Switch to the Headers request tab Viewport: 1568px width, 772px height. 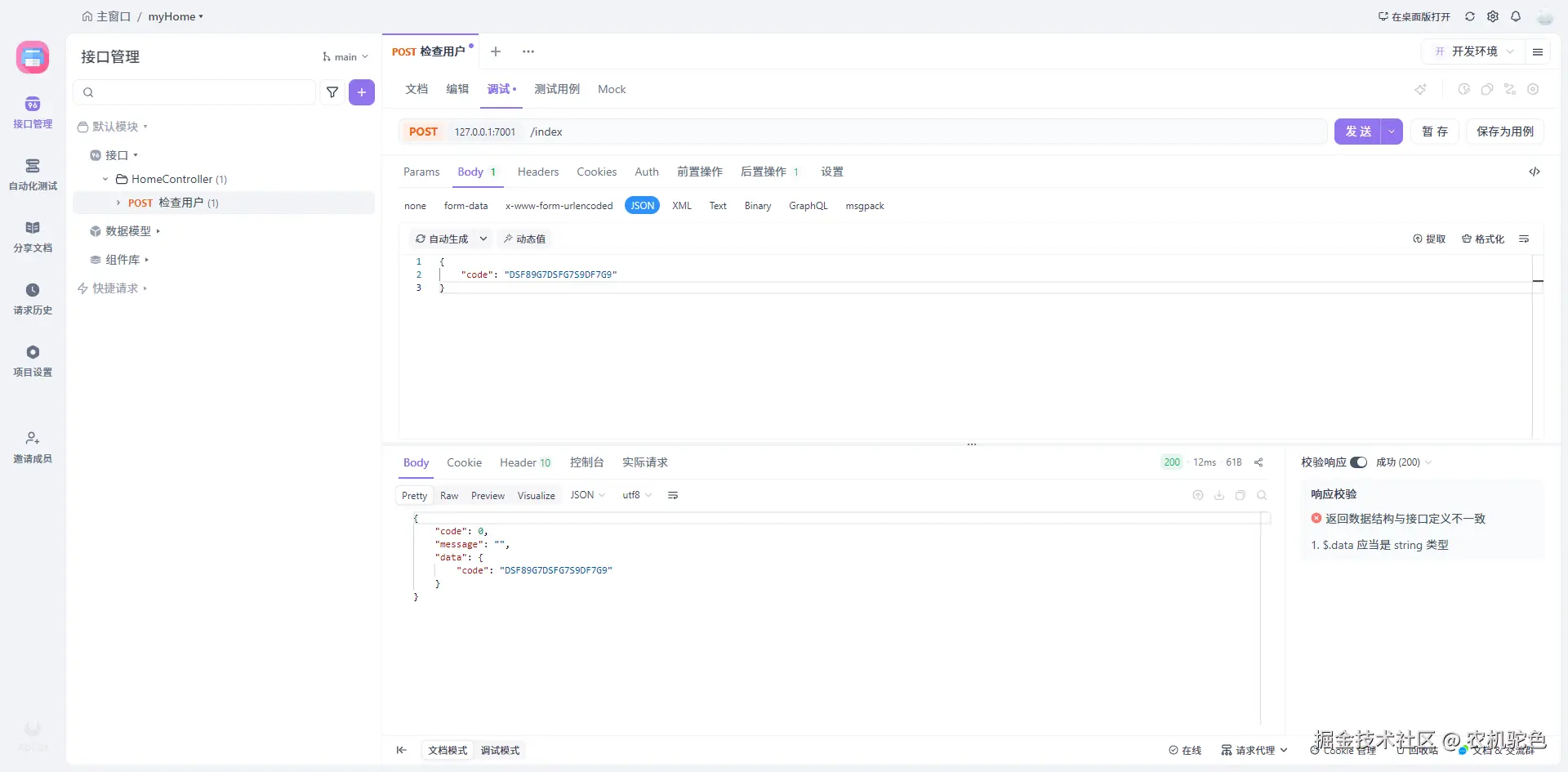pyautogui.click(x=537, y=172)
